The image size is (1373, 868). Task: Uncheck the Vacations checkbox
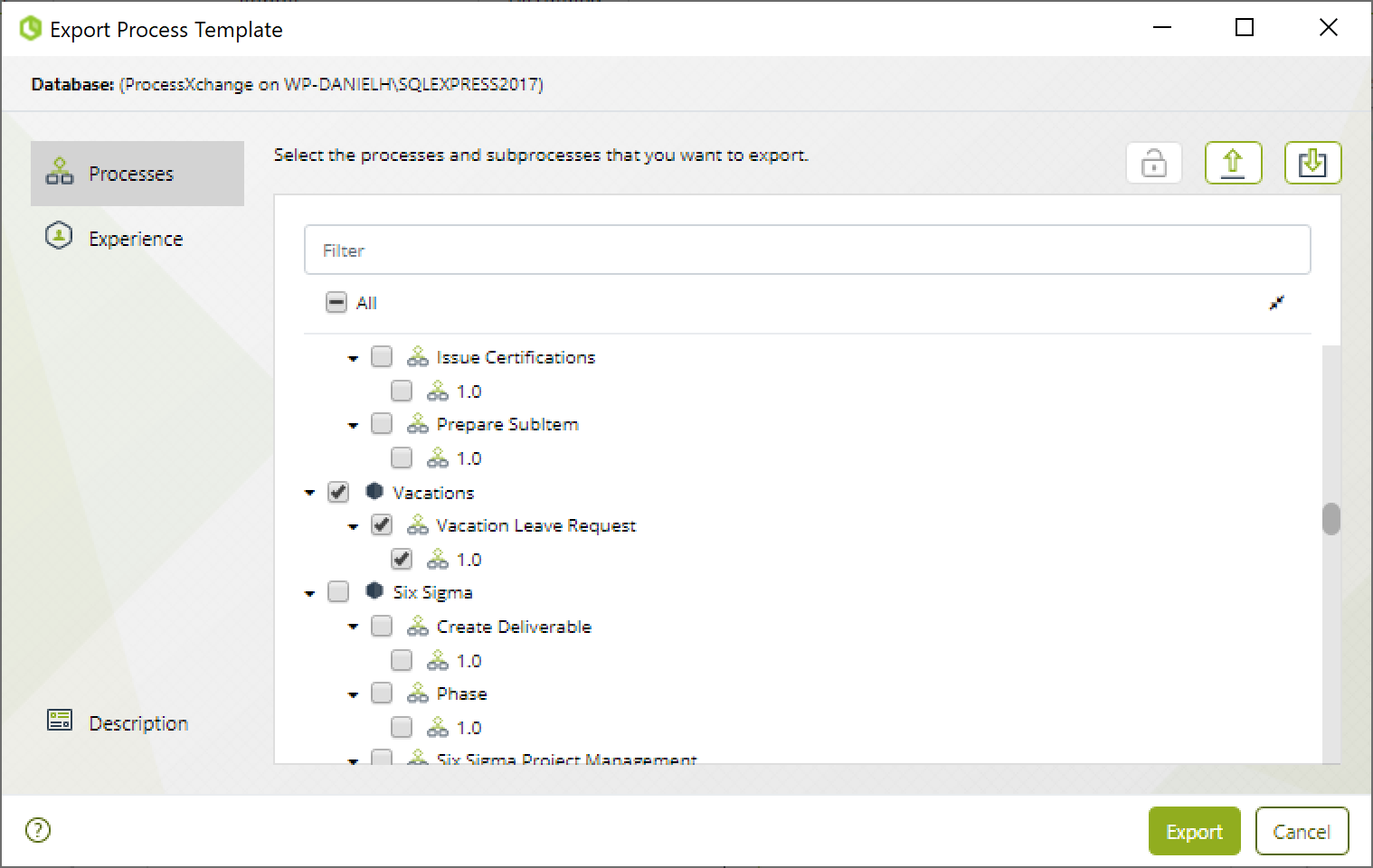tap(338, 492)
